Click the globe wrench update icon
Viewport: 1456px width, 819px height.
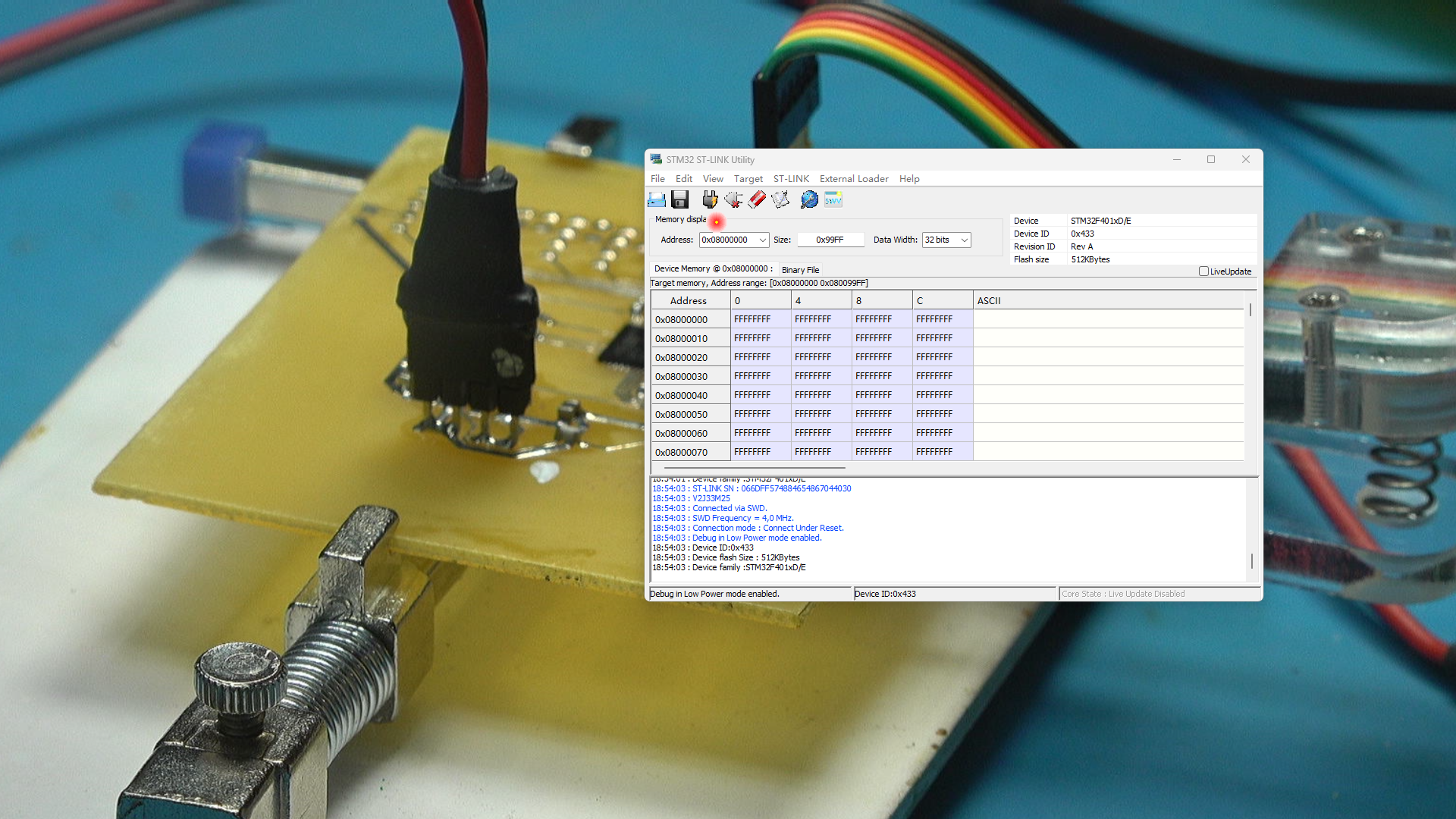coord(809,199)
